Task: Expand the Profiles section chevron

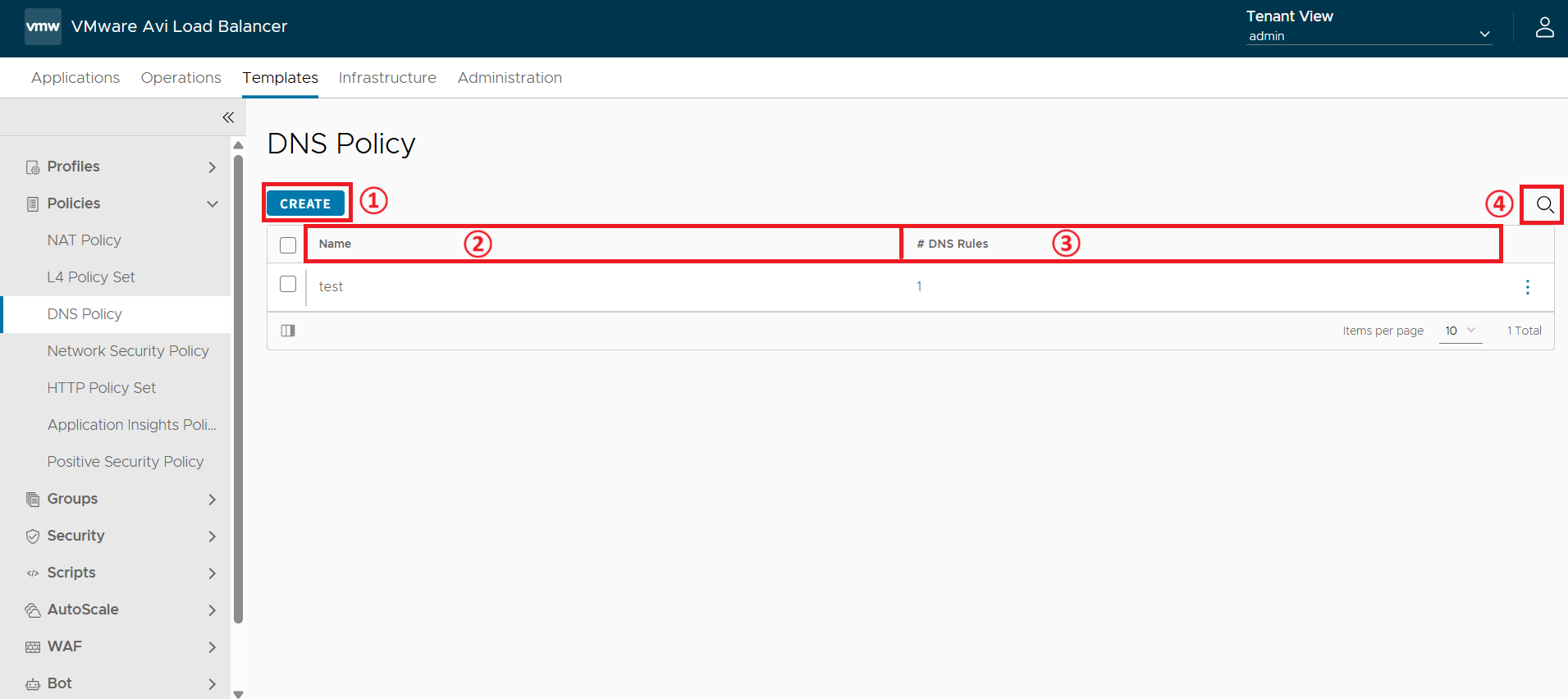Action: coord(213,167)
